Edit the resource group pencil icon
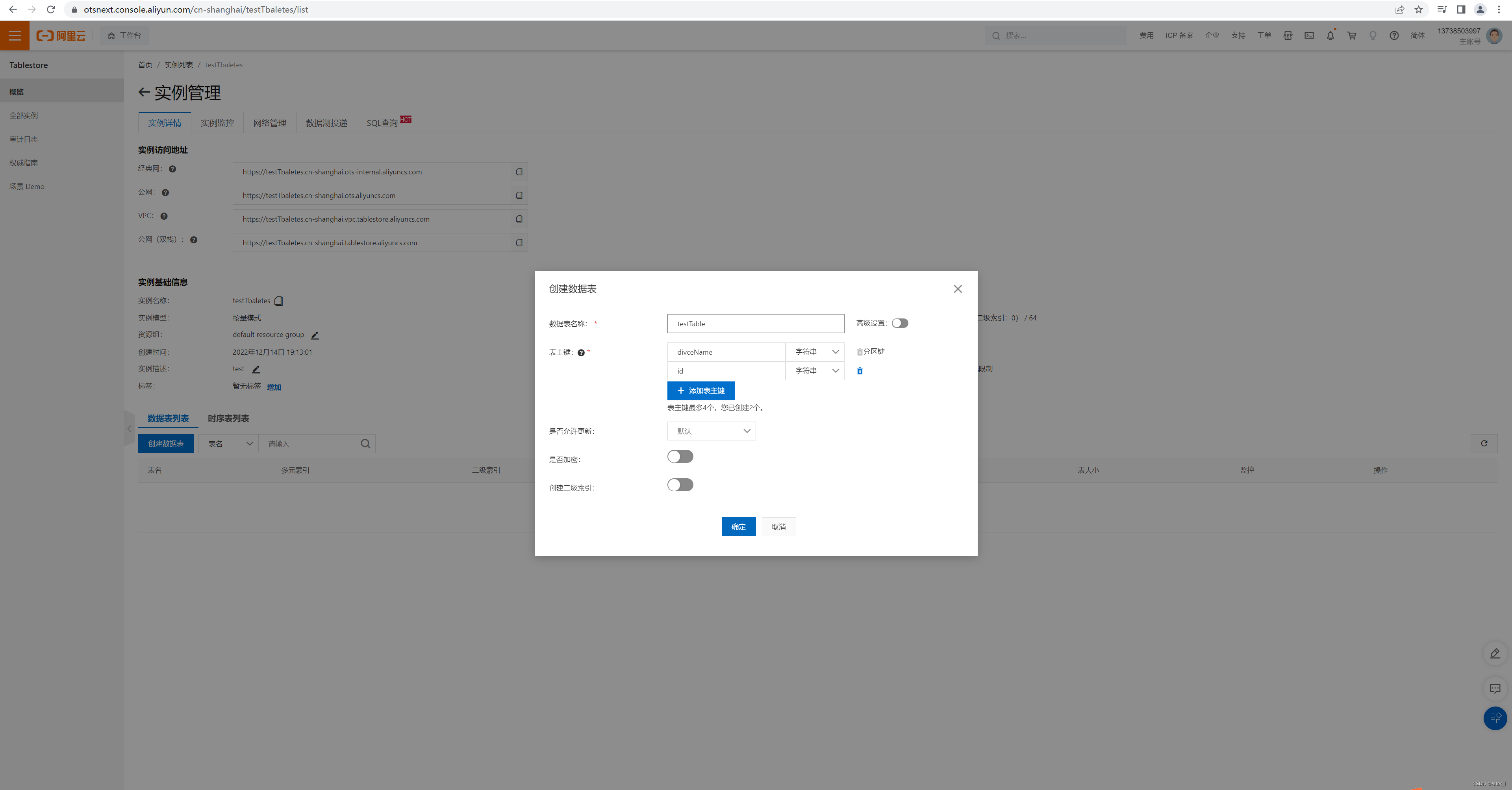 (315, 335)
